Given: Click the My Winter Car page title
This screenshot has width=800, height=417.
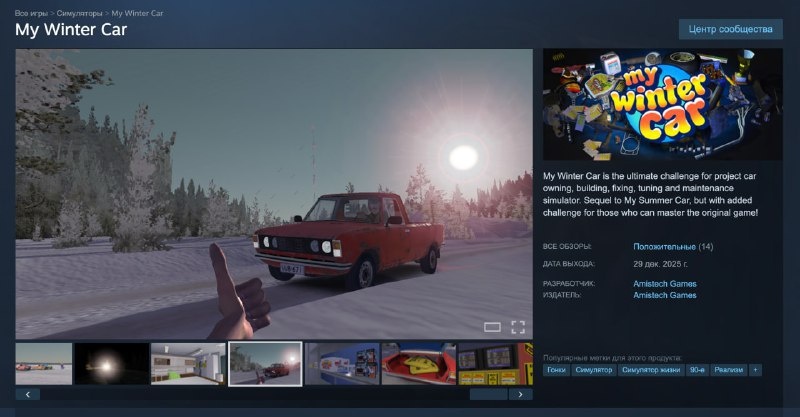Looking at the screenshot, I should coord(71,30).
